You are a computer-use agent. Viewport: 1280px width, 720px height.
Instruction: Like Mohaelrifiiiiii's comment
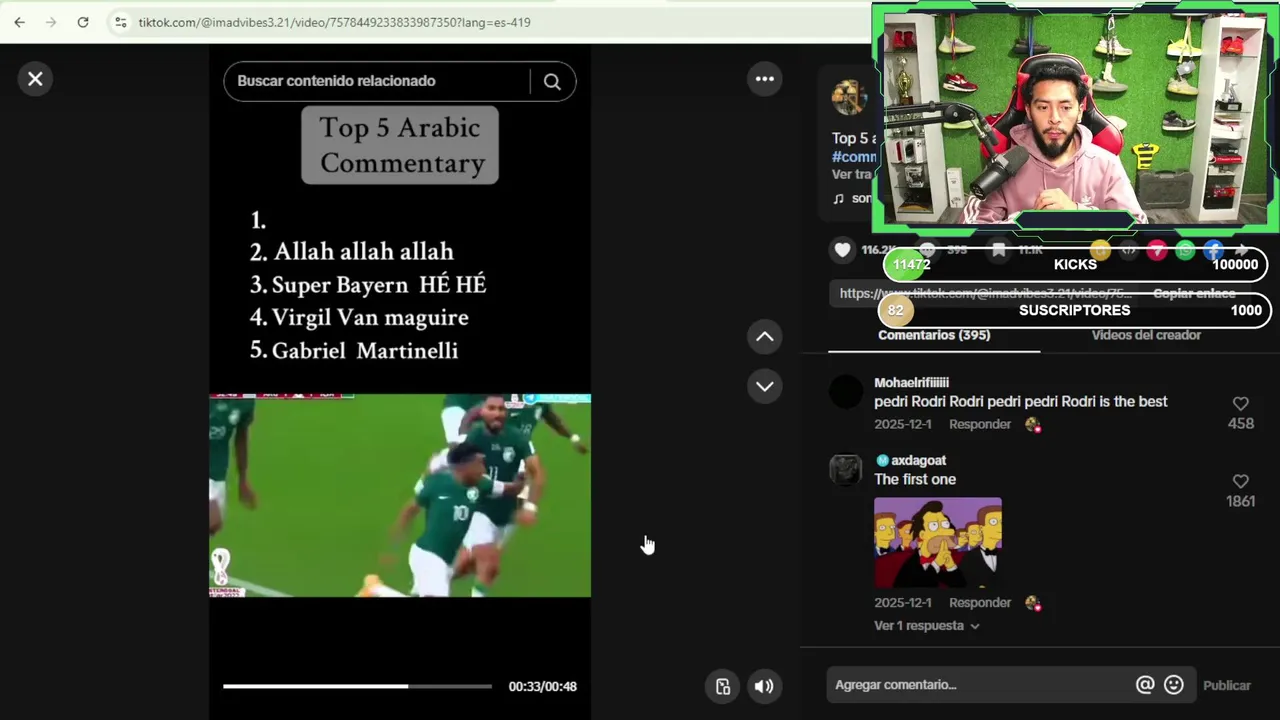(1241, 404)
